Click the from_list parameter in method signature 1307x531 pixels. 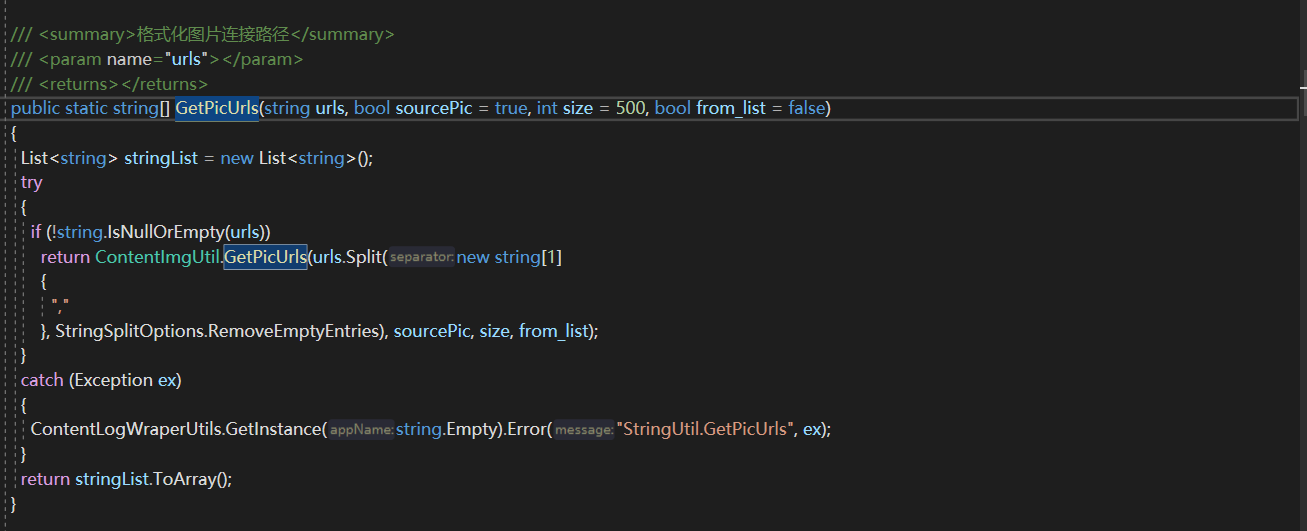[730, 108]
